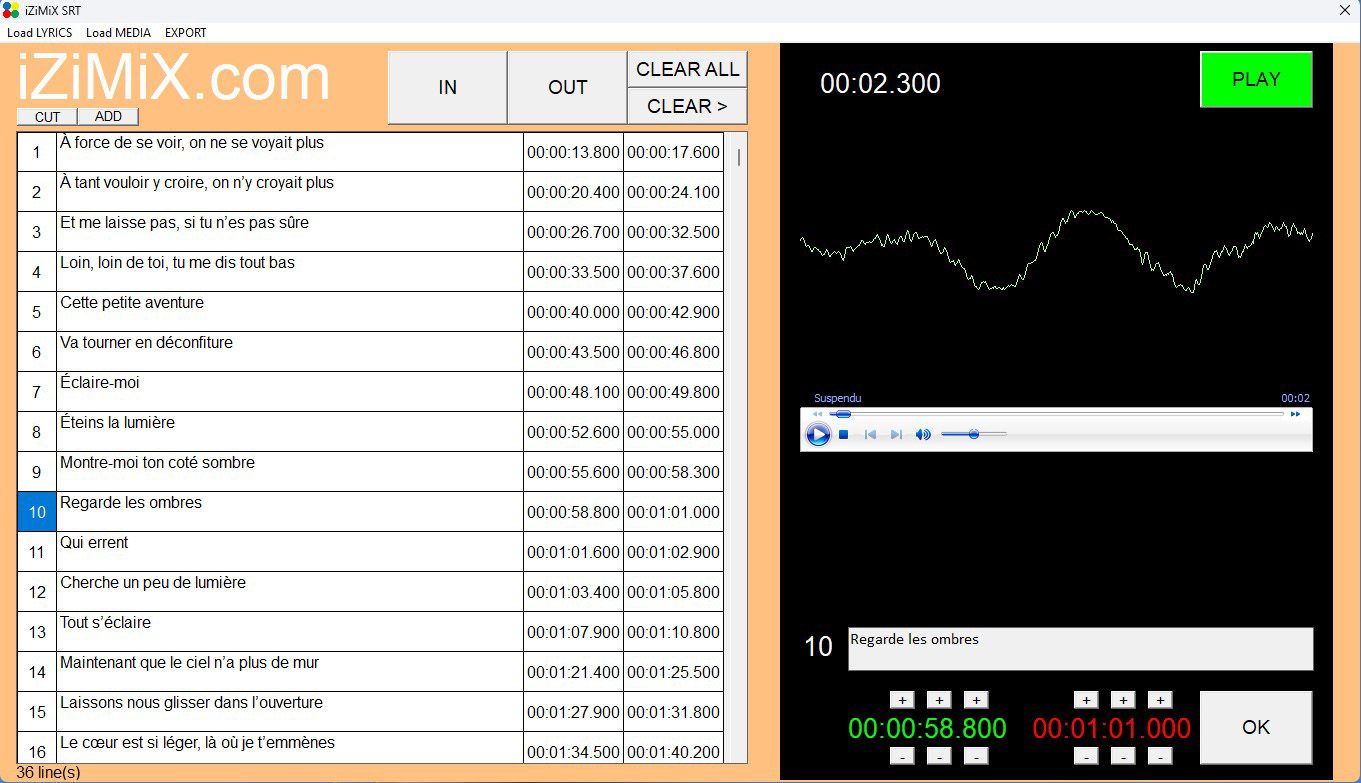Click the middle plus above the red OUT time

(x=1123, y=700)
